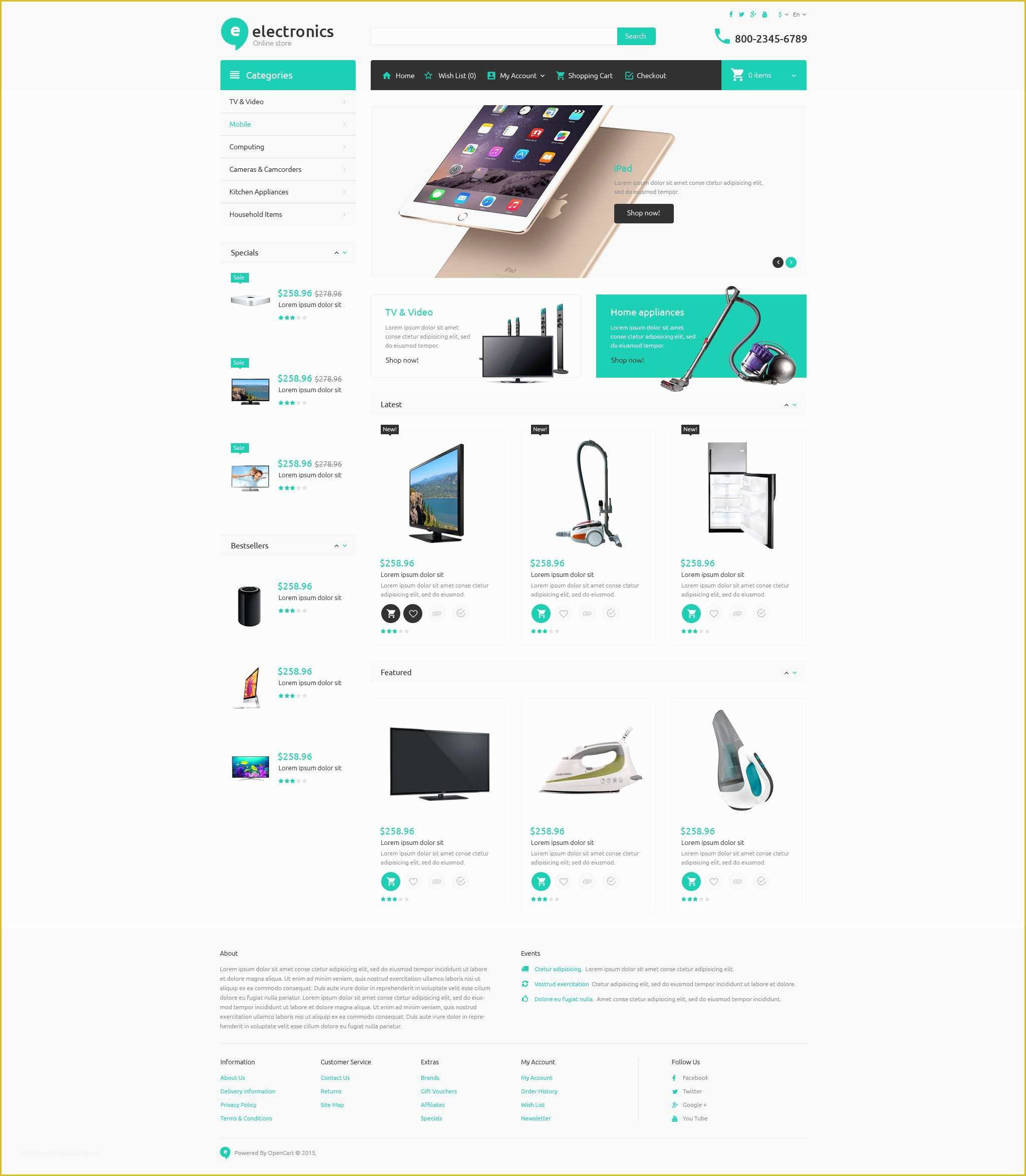1026x1176 pixels.
Task: Expand the 0 items cart dropdown
Action: (796, 75)
